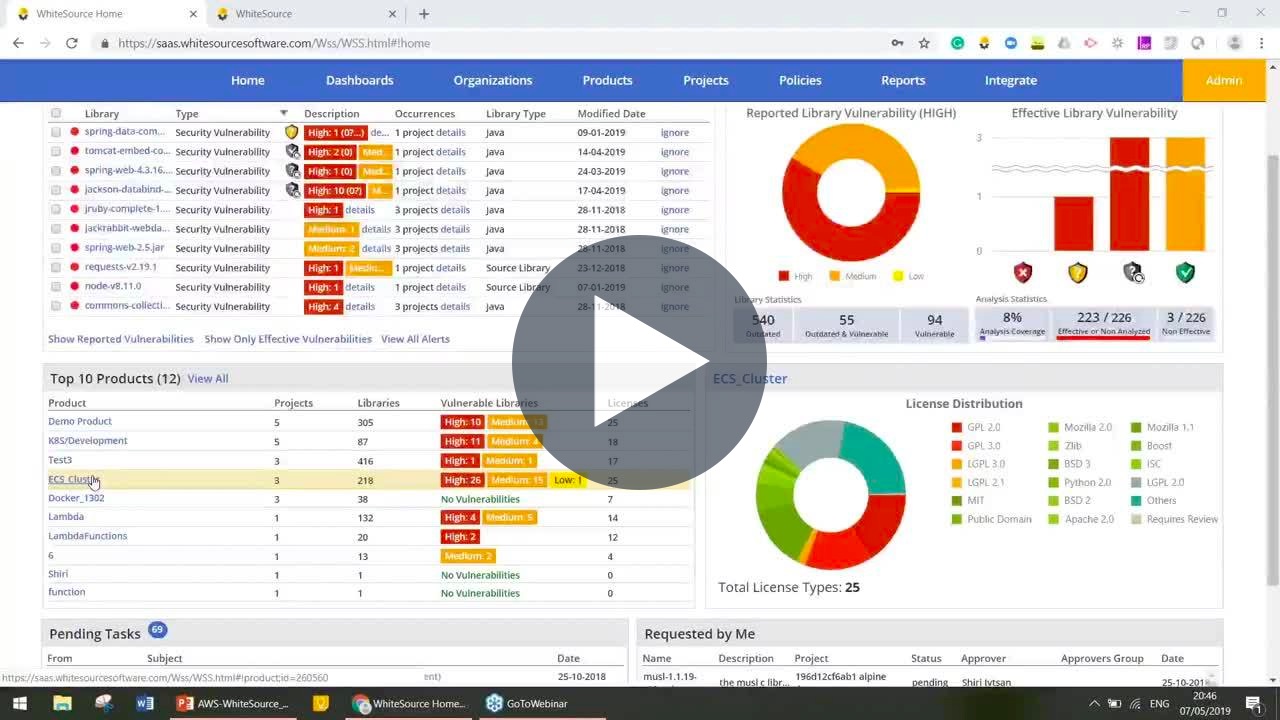Click the High: 26 badge for ECS_Cluster

pyautogui.click(x=462, y=480)
